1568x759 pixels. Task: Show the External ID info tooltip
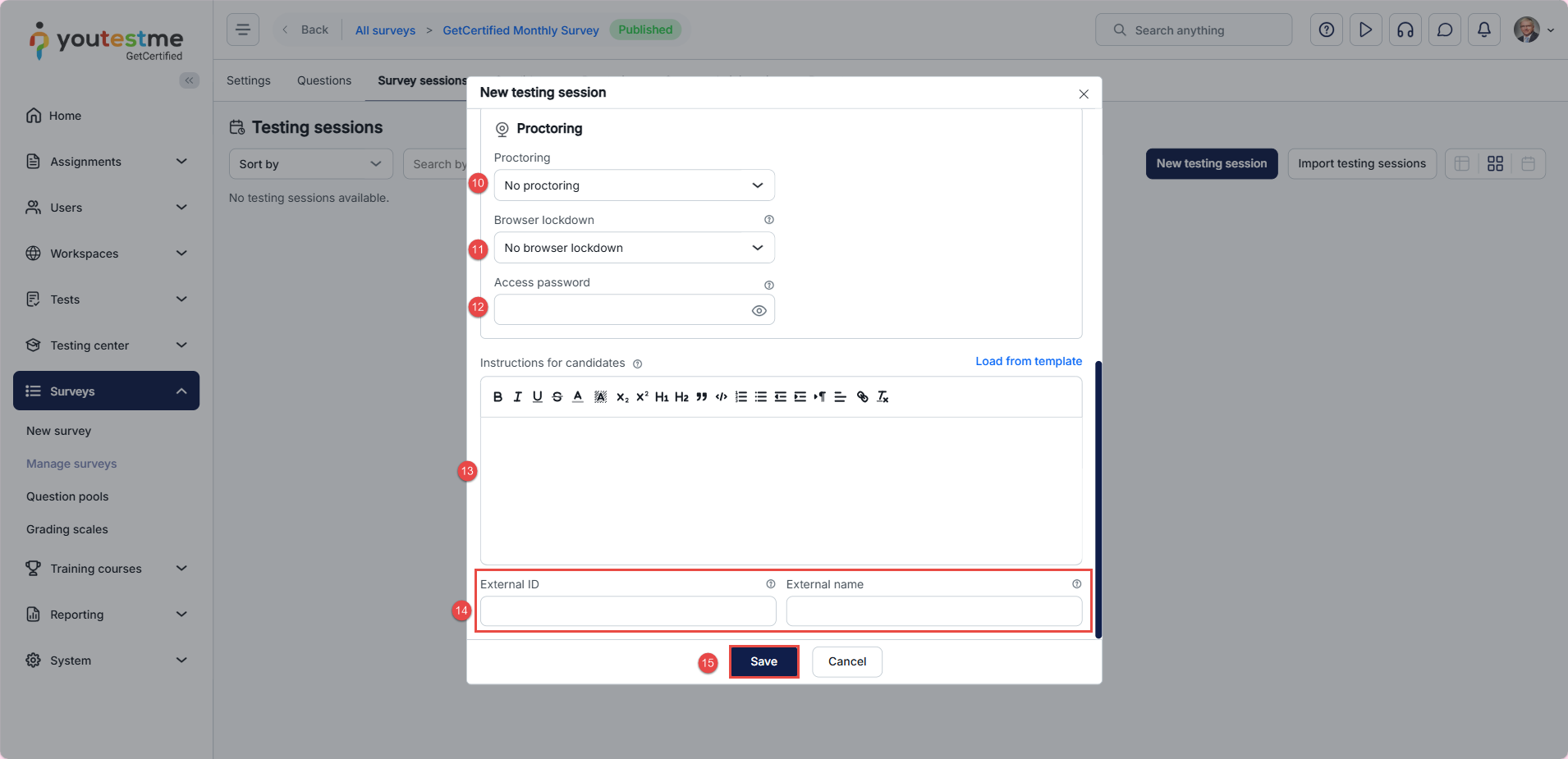771,584
